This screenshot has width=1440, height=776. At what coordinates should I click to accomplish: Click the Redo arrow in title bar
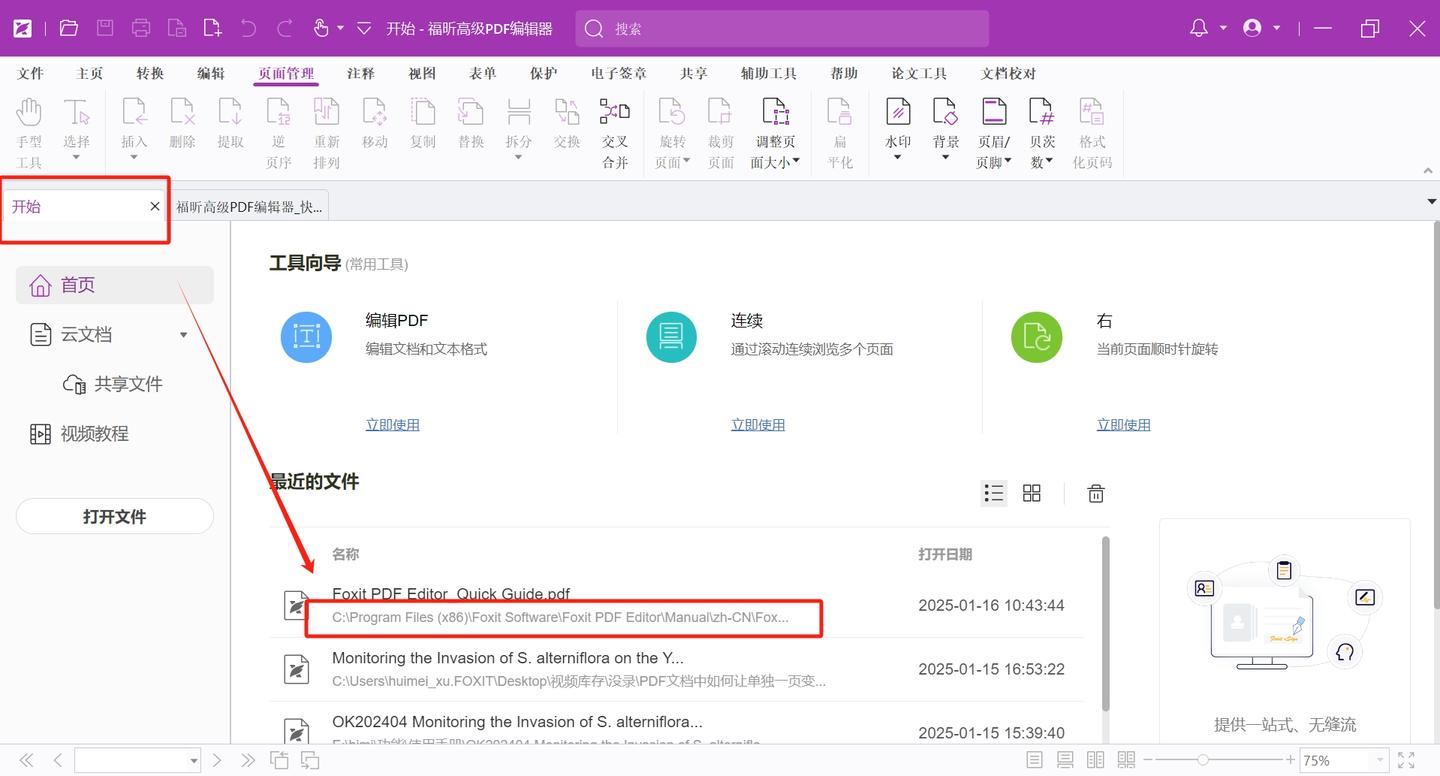tap(285, 28)
